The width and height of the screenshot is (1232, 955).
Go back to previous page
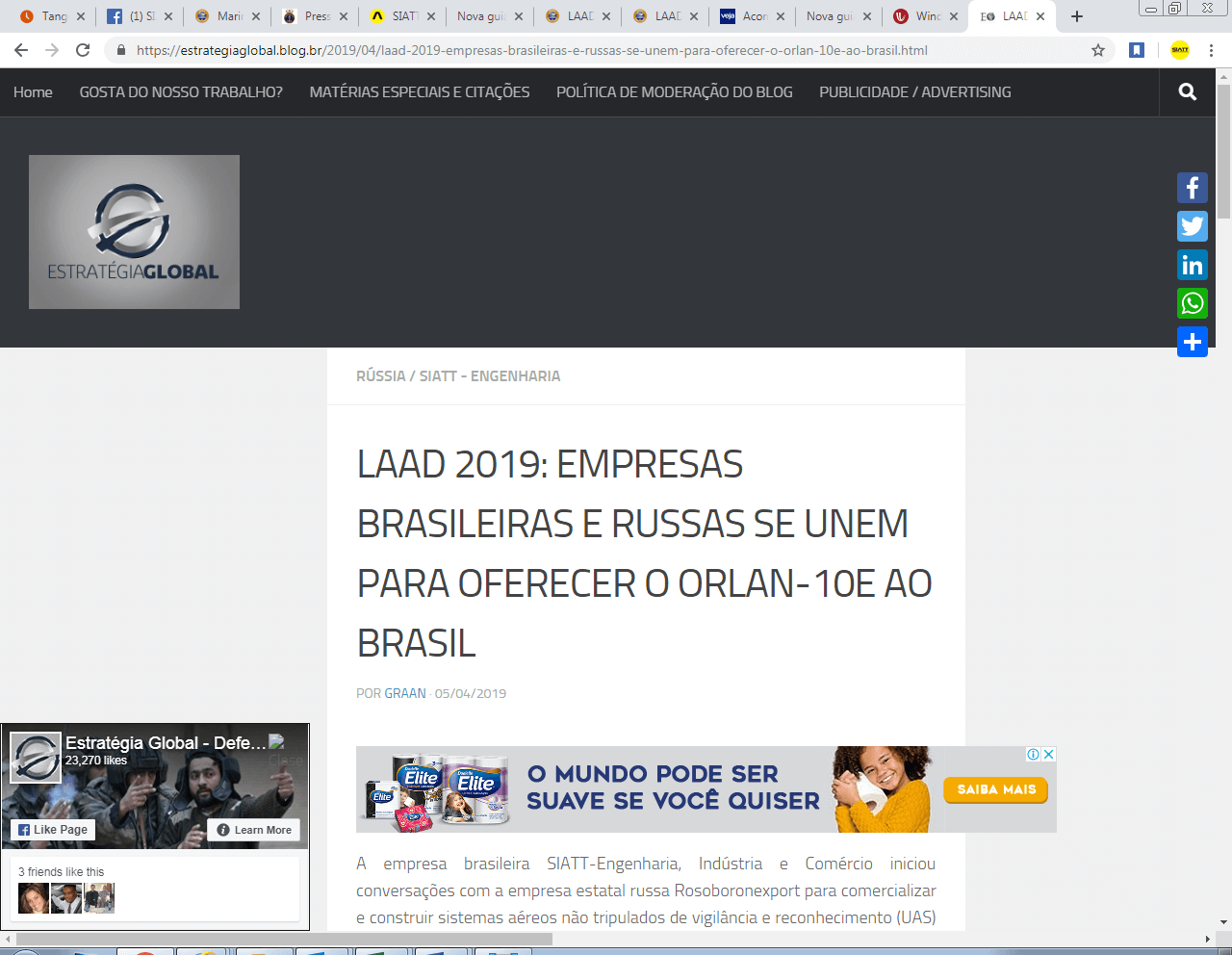(21, 50)
